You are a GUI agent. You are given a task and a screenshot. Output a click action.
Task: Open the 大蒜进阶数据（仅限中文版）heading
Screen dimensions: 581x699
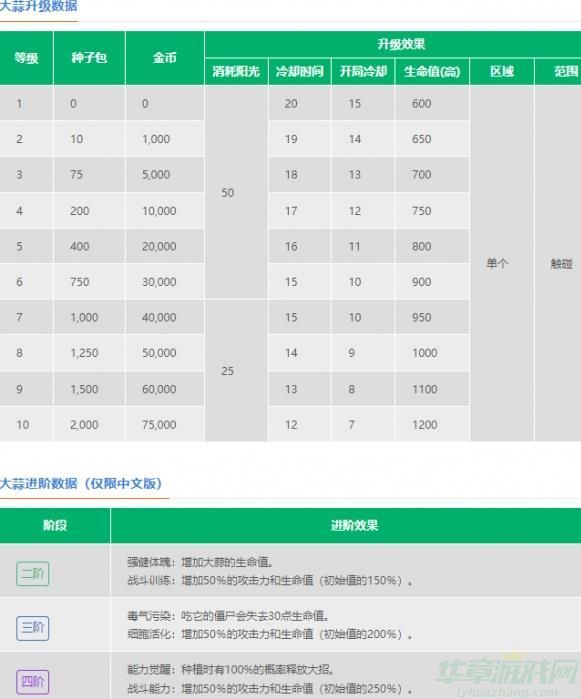pos(81,484)
